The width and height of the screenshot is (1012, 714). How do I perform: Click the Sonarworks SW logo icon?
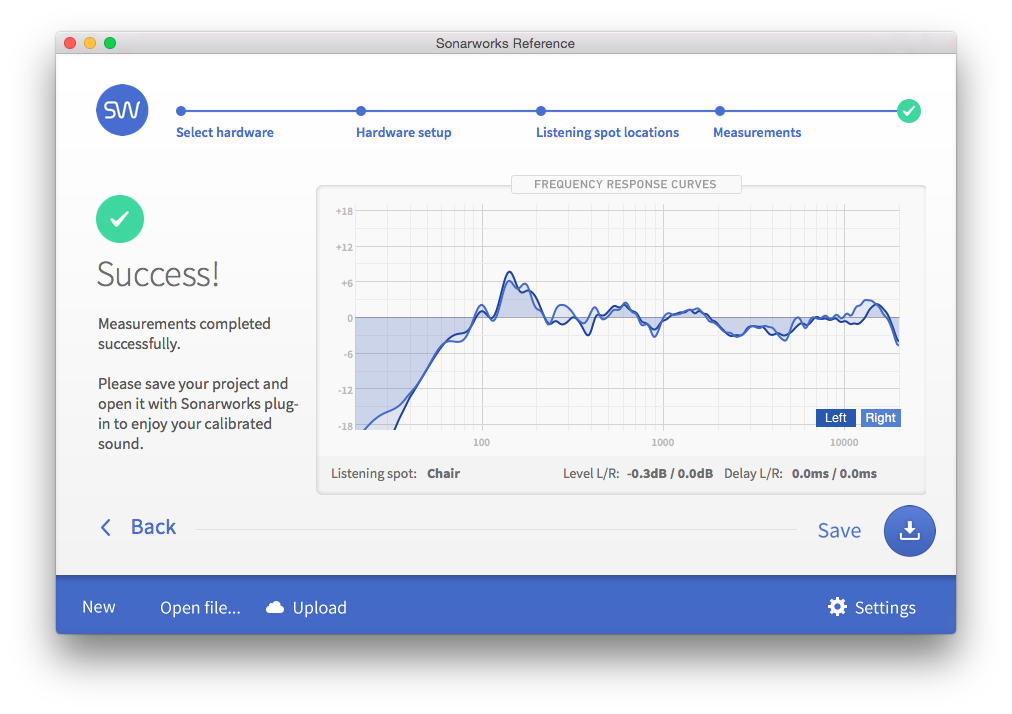(x=122, y=110)
